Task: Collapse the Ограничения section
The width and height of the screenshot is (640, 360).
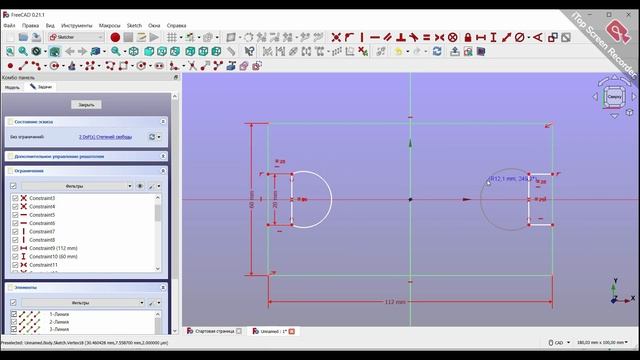Action: coord(163,171)
